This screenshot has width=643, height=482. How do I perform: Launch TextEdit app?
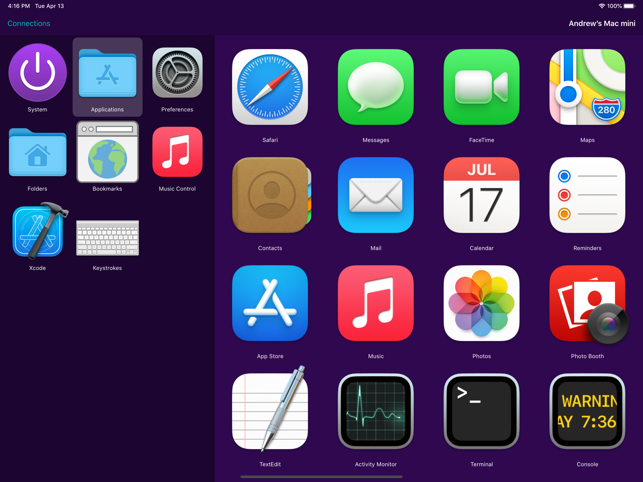270,410
